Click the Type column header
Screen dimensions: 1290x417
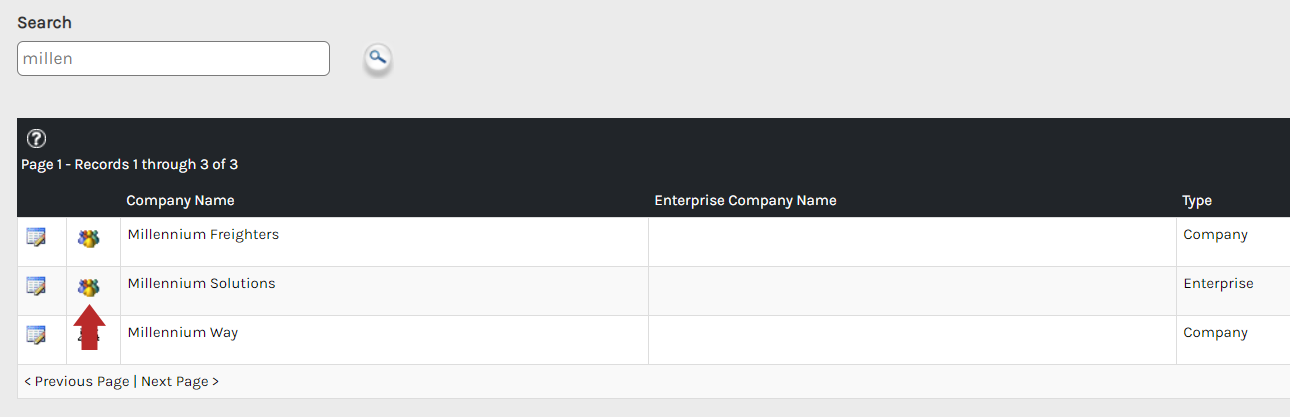tap(1197, 200)
